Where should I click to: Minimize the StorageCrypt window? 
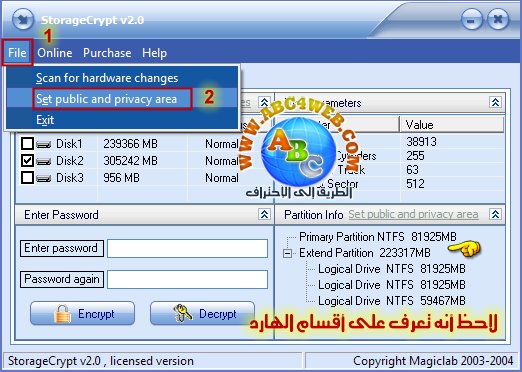pos(471,20)
